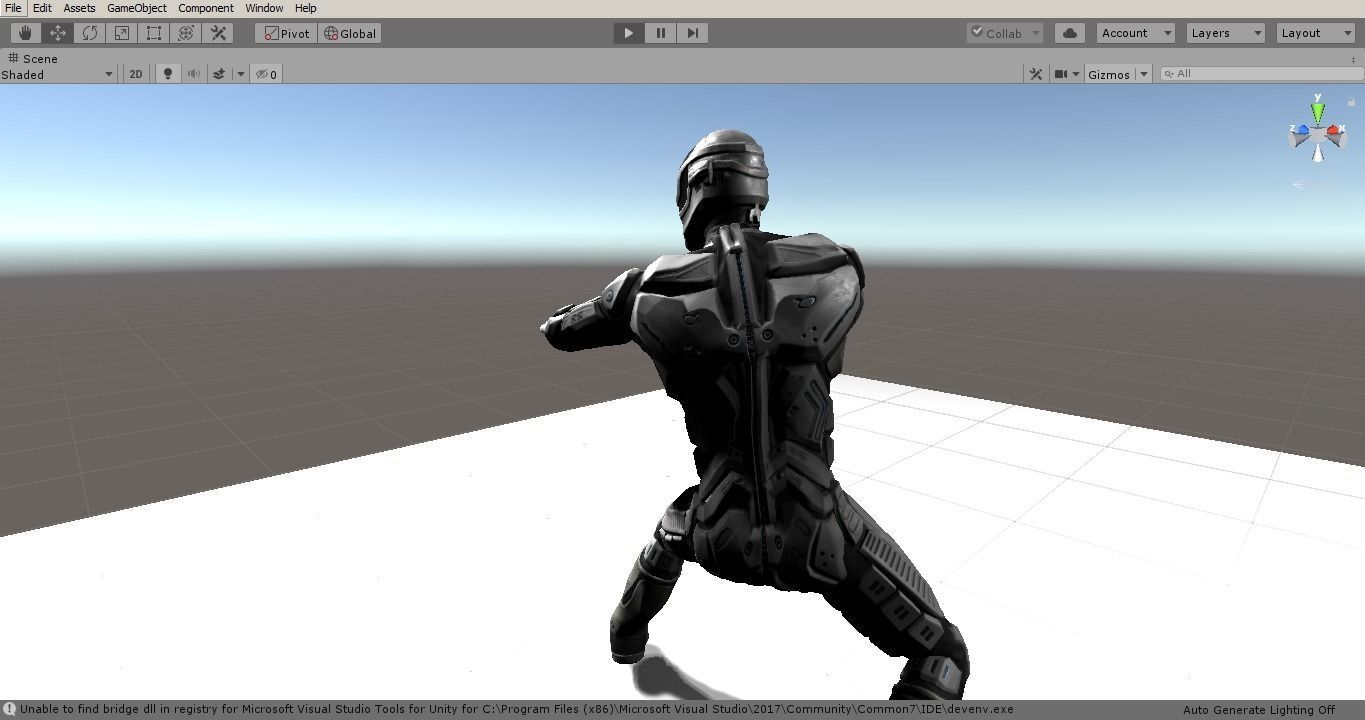Toggle the scene gizmo lock
1365x720 pixels.
pyautogui.click(x=1351, y=101)
